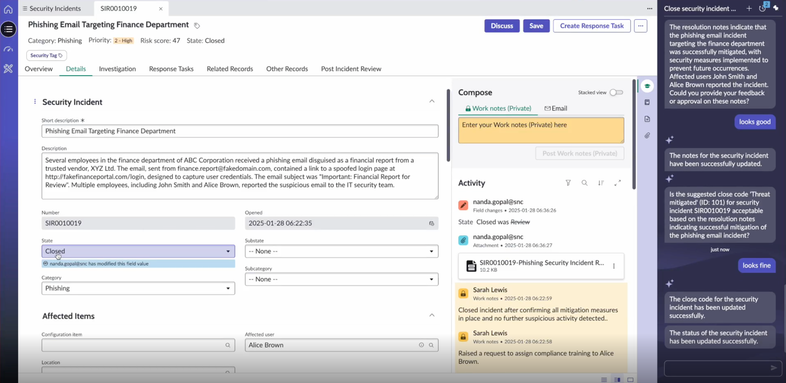Click the Security Tag chip
This screenshot has width=786, height=383.
(x=47, y=56)
